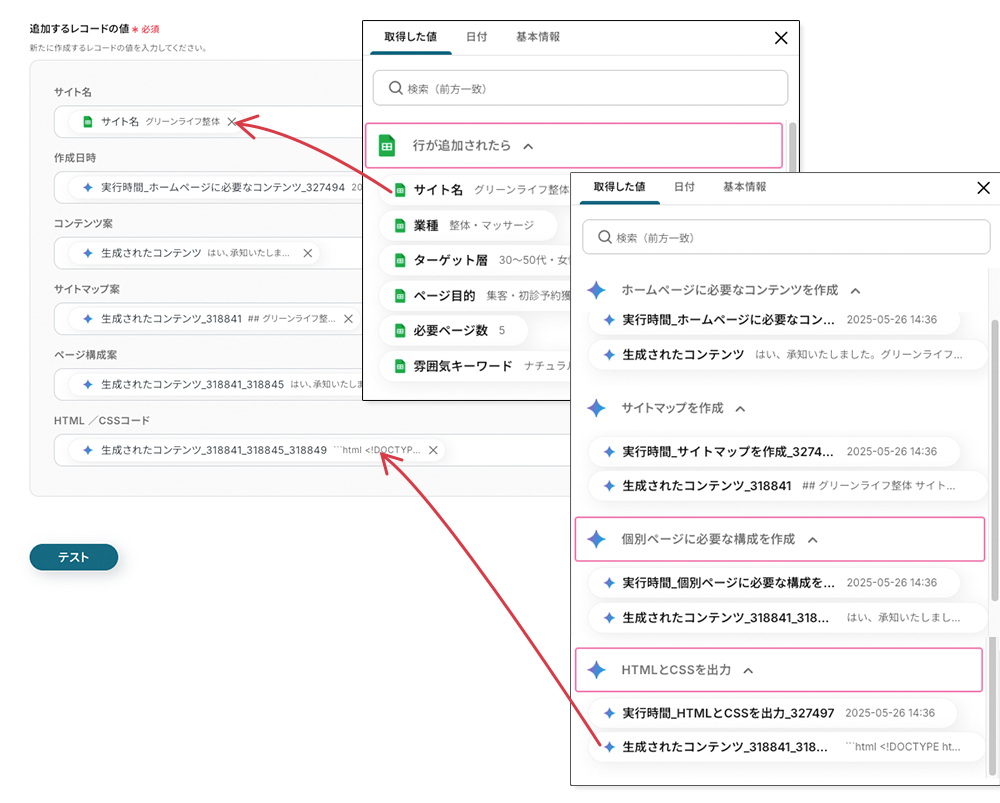Collapse ホームページに必要なコンテンツを作成 section chevron
1000x803 pixels.
pos(855,291)
